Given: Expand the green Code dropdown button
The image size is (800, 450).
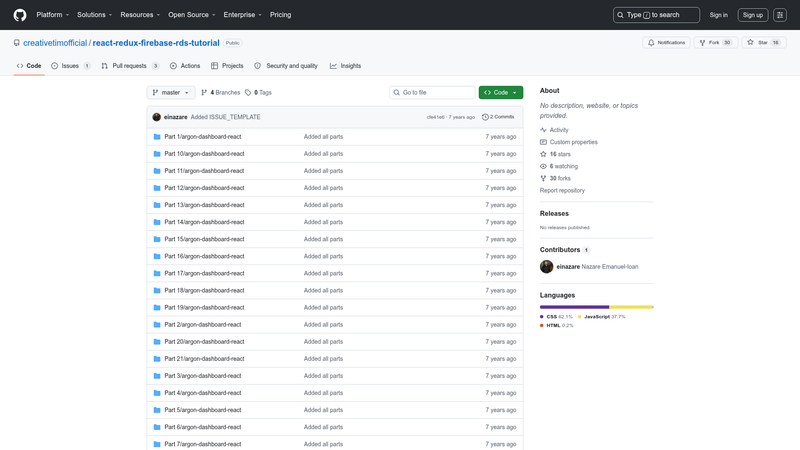Looking at the screenshot, I should pos(501,92).
